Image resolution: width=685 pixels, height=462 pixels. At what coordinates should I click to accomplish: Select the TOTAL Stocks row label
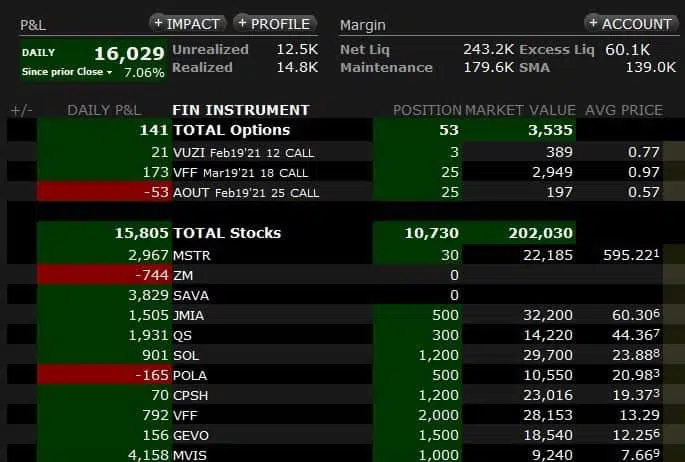click(227, 233)
